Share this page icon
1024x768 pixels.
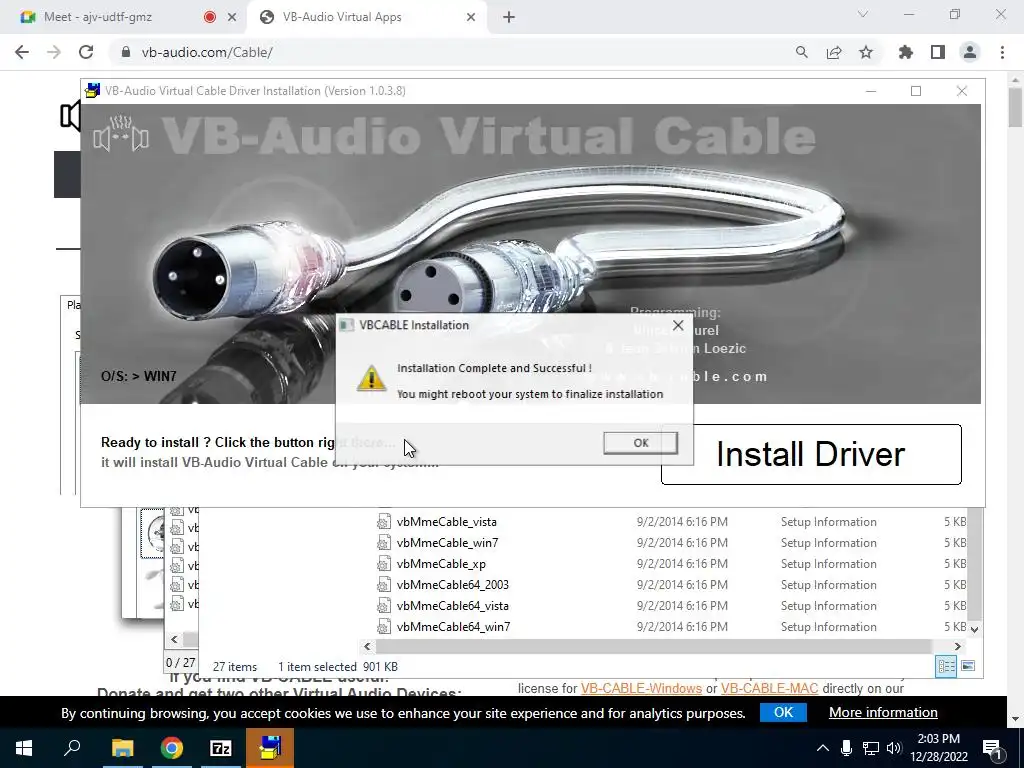click(x=833, y=52)
